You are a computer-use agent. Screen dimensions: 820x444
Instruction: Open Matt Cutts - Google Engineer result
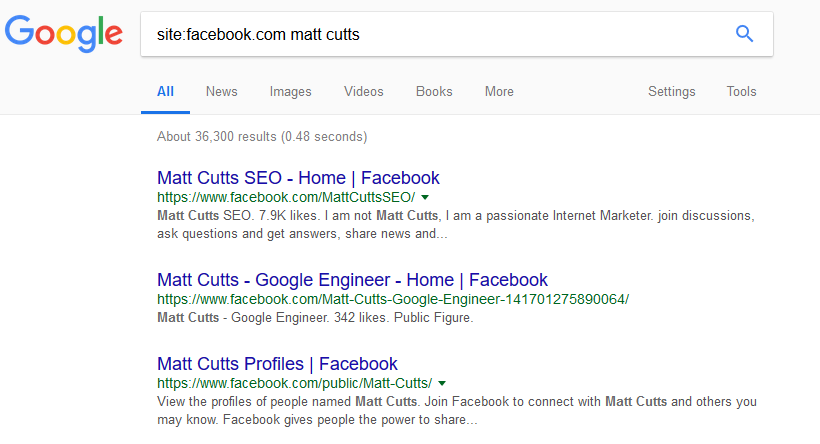(352, 280)
